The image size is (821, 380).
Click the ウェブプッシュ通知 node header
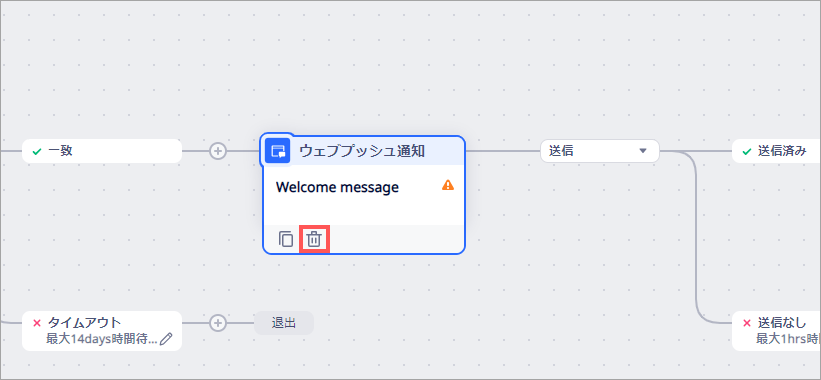click(363, 151)
